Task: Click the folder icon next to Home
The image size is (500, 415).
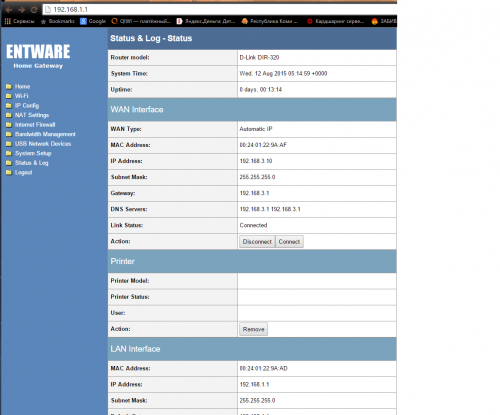Action: pyautogui.click(x=9, y=87)
